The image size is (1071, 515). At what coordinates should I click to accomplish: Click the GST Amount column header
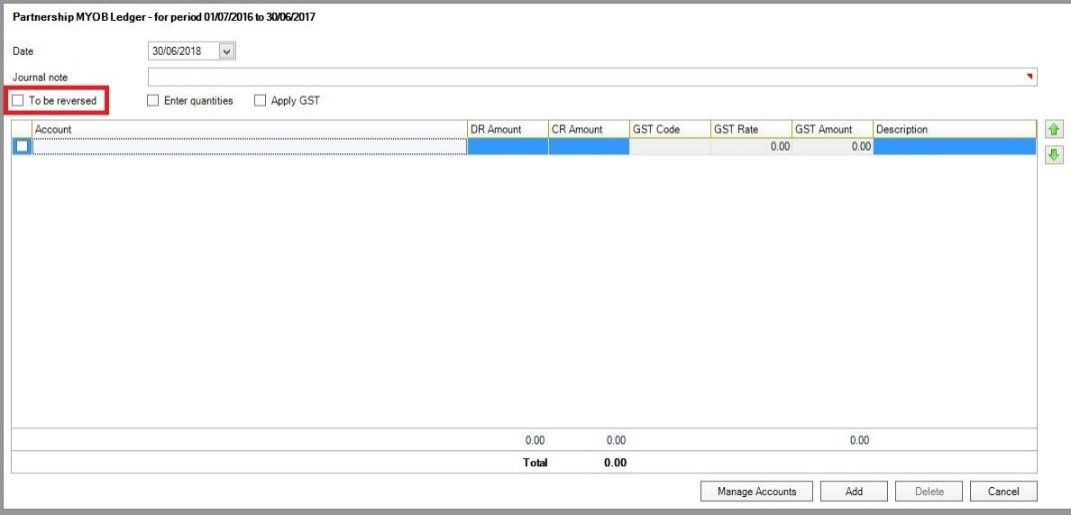(831, 129)
